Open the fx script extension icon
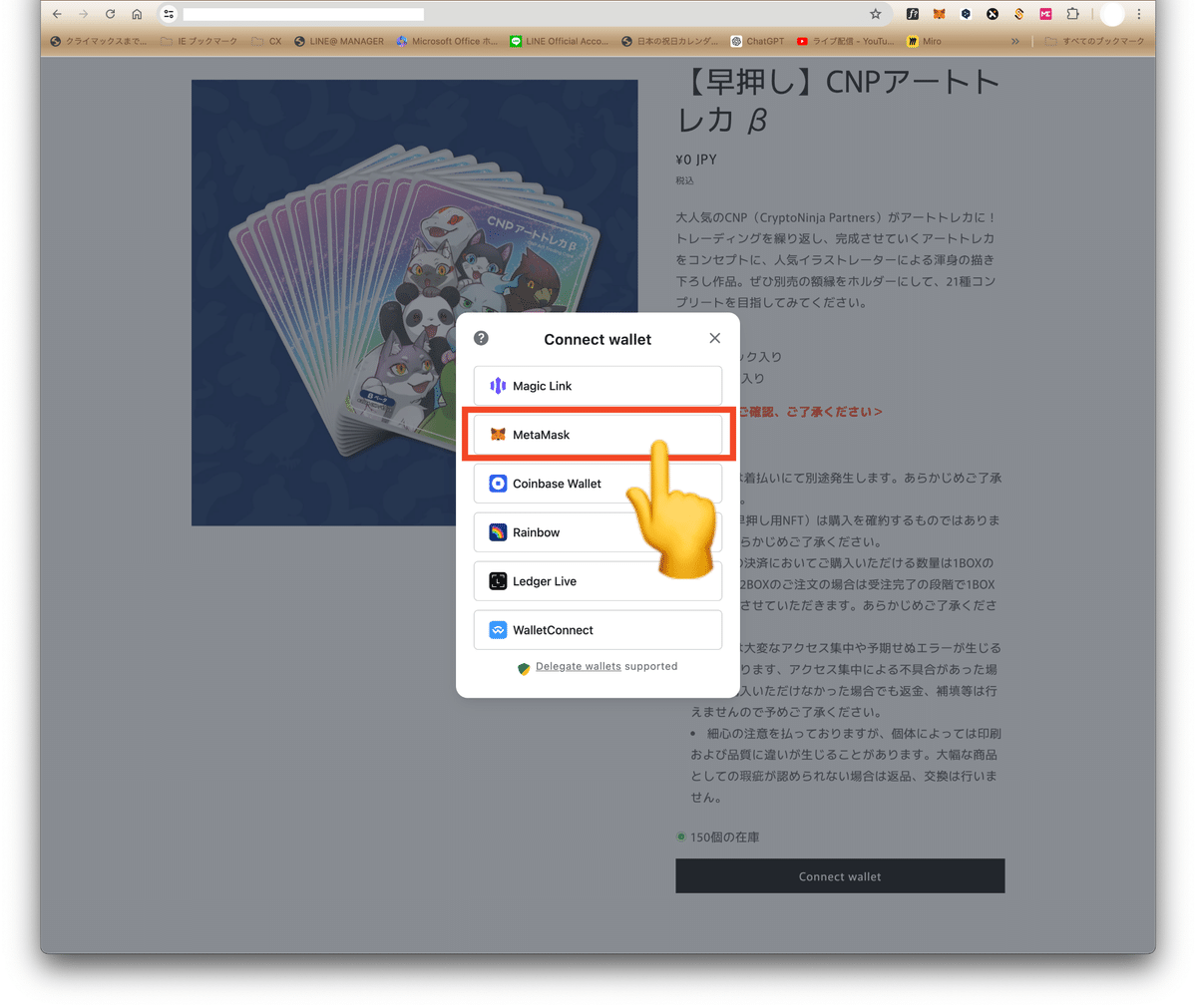1197x1008 pixels. point(912,14)
